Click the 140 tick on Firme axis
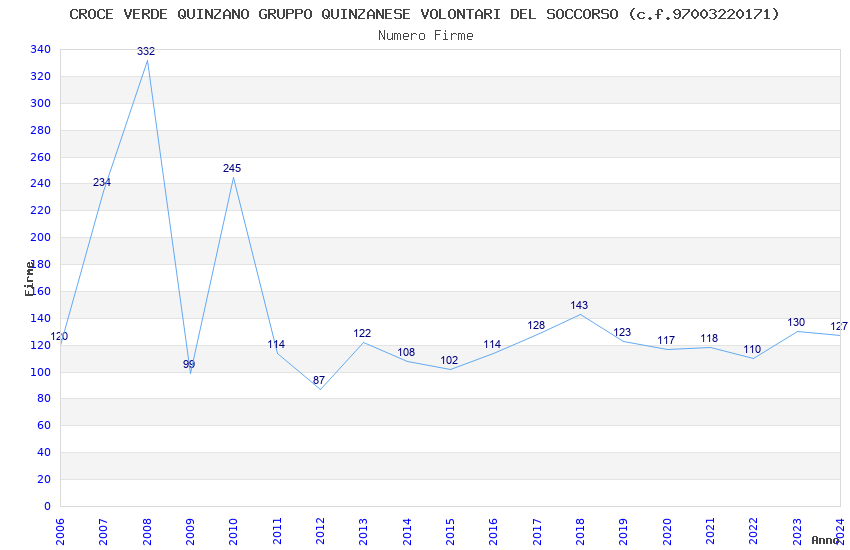 (x=41, y=318)
